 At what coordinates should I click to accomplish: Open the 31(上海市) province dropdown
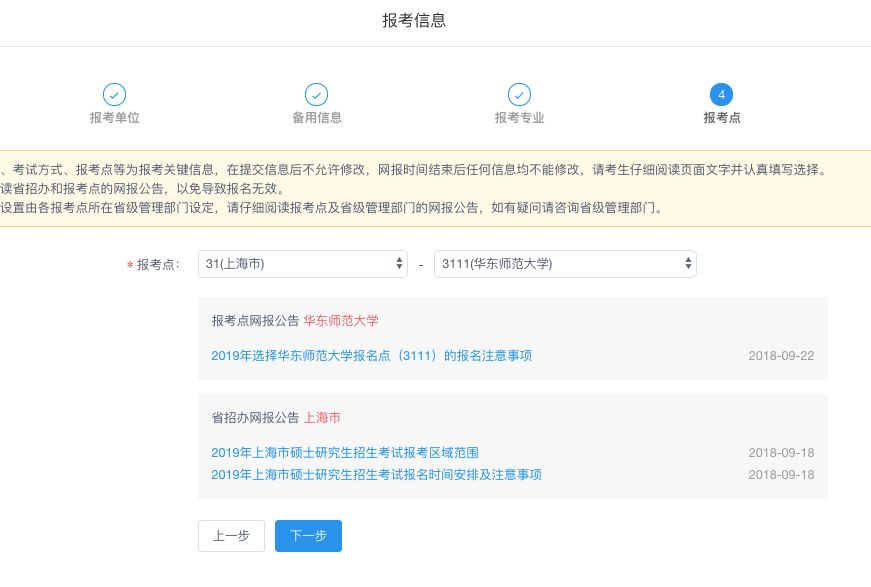click(303, 264)
